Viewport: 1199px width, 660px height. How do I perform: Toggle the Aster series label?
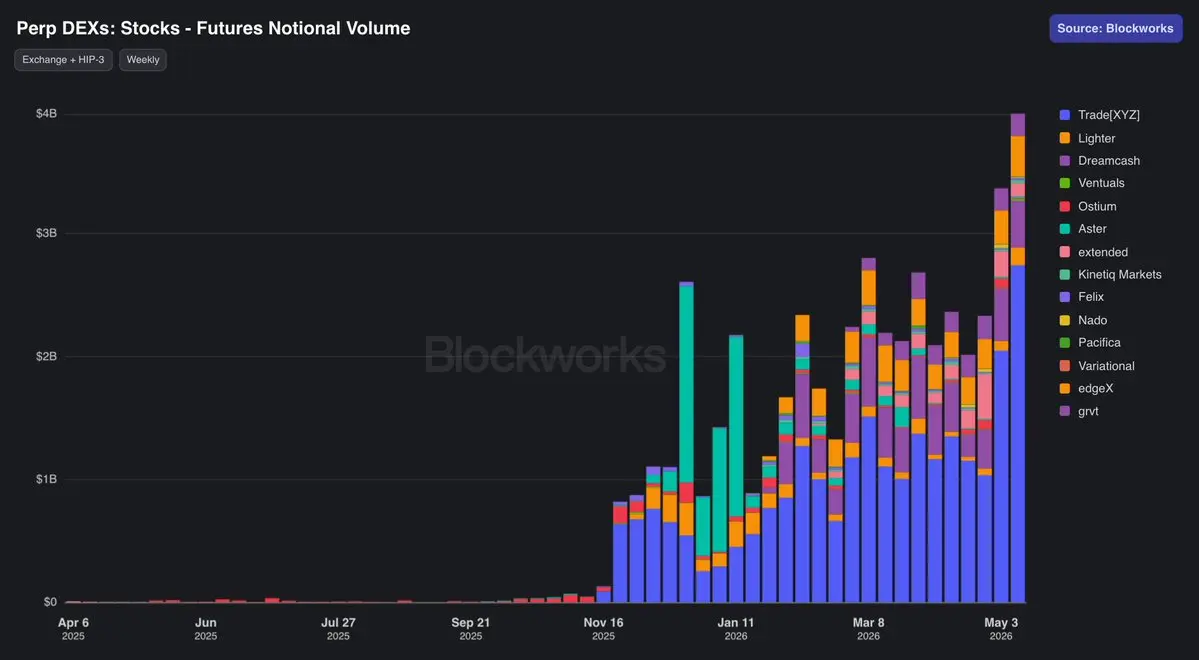1093,229
